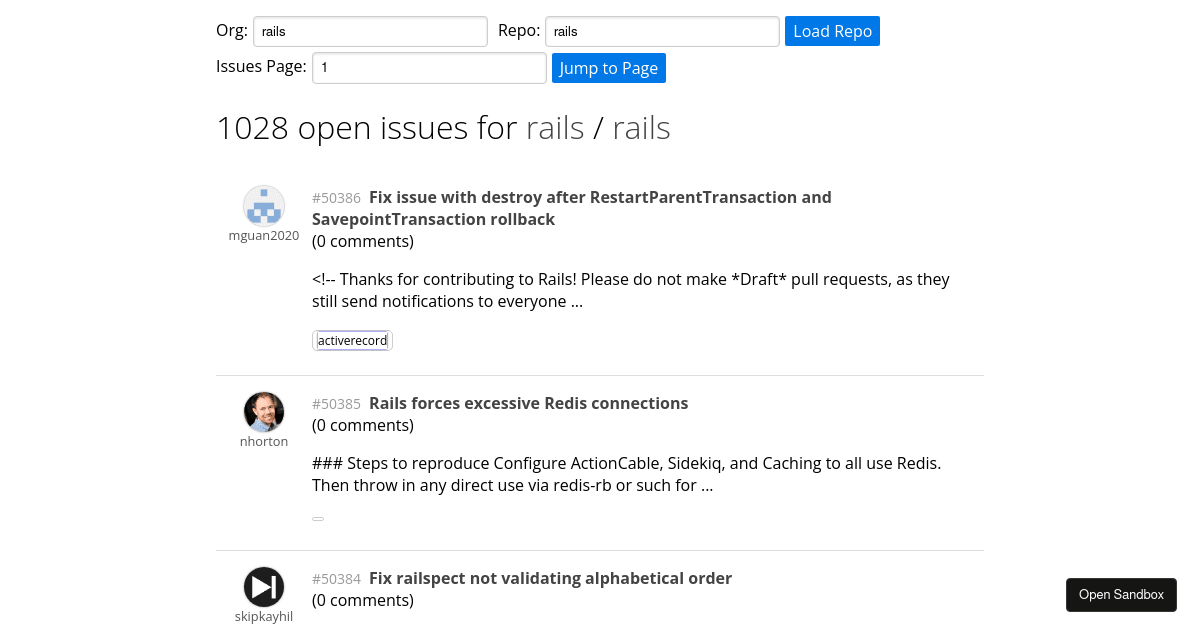The width and height of the screenshot is (1200, 630).
Task: Click issue number #50386
Action: (x=336, y=197)
